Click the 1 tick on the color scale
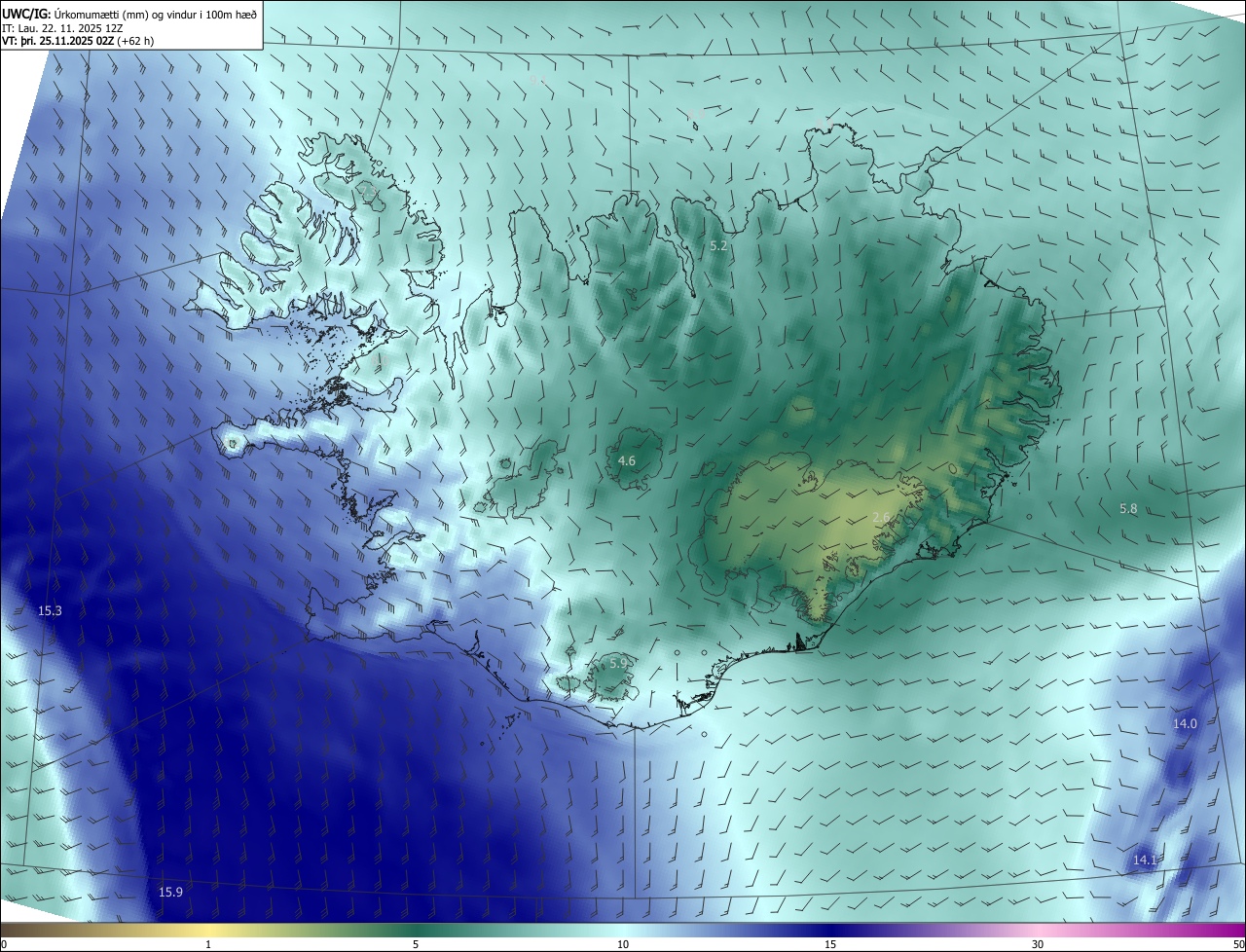The width and height of the screenshot is (1246, 952). (208, 944)
